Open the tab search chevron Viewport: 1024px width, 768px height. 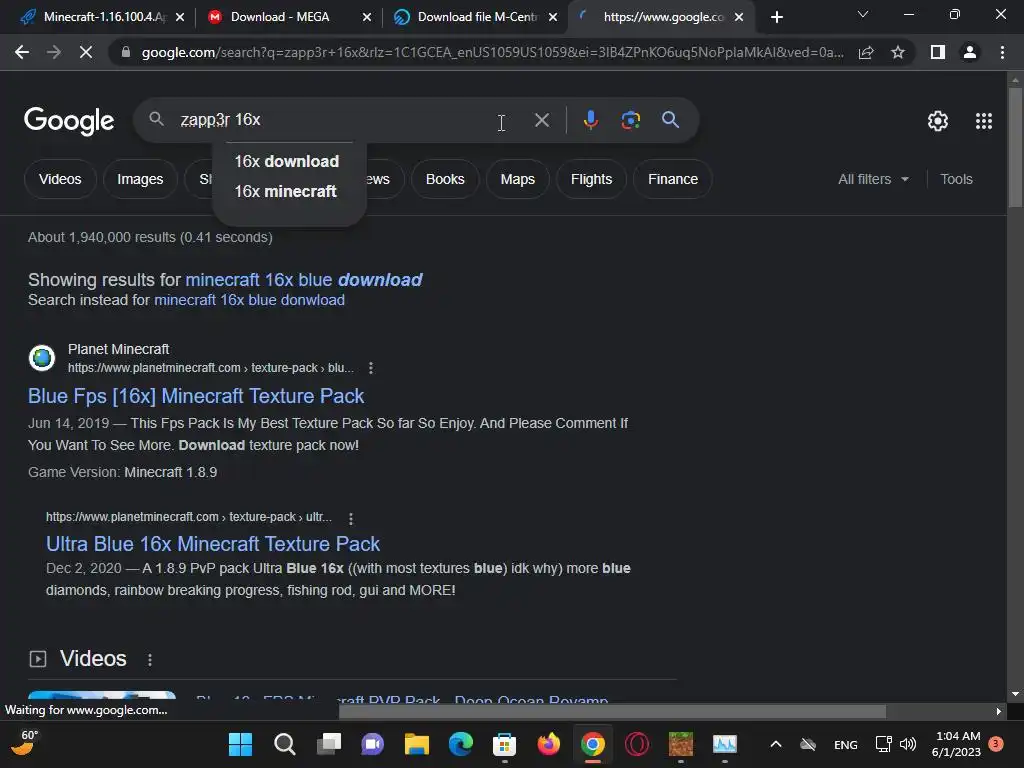click(x=863, y=14)
